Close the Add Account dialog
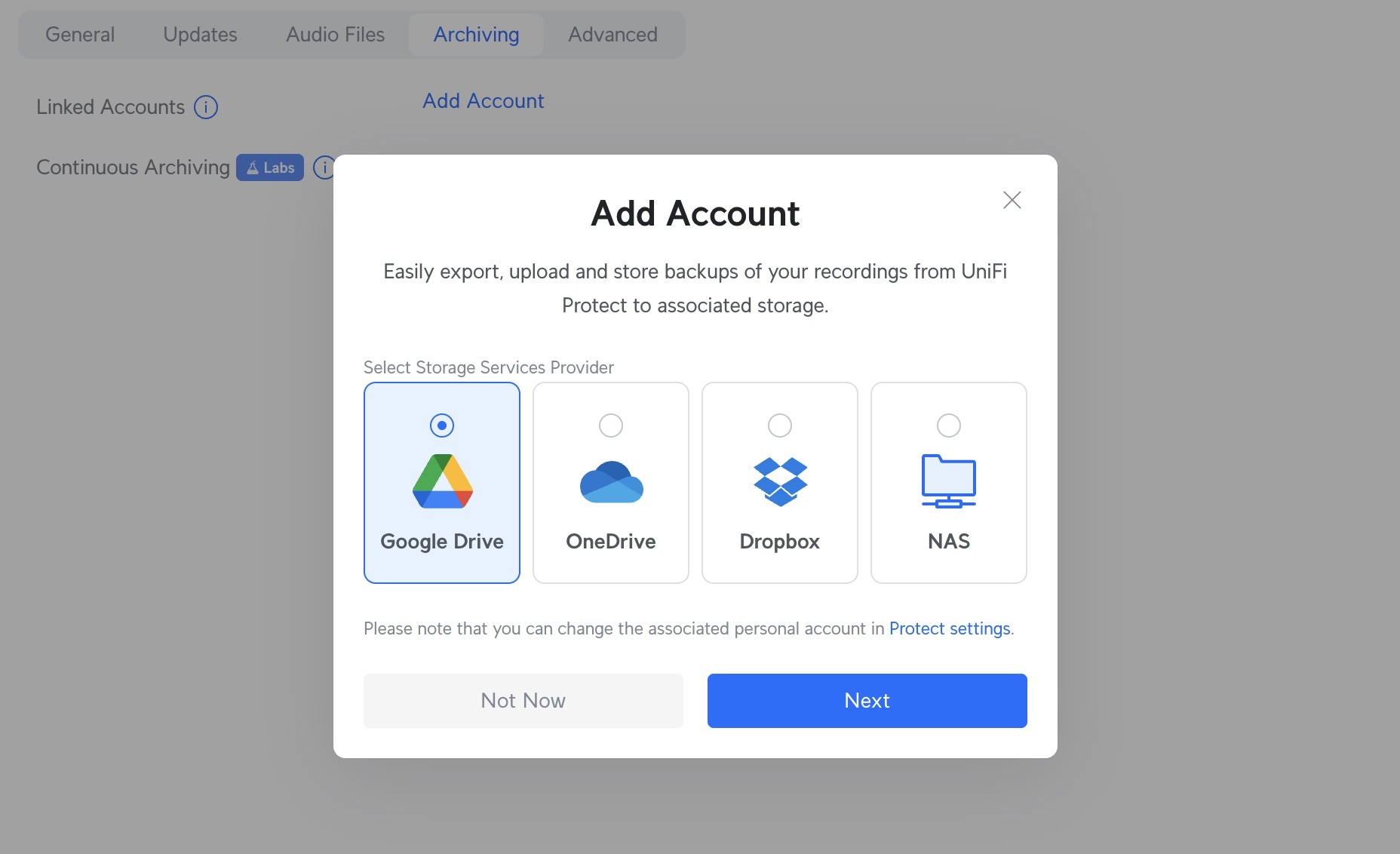Image resolution: width=1400 pixels, height=854 pixels. coord(1012,200)
